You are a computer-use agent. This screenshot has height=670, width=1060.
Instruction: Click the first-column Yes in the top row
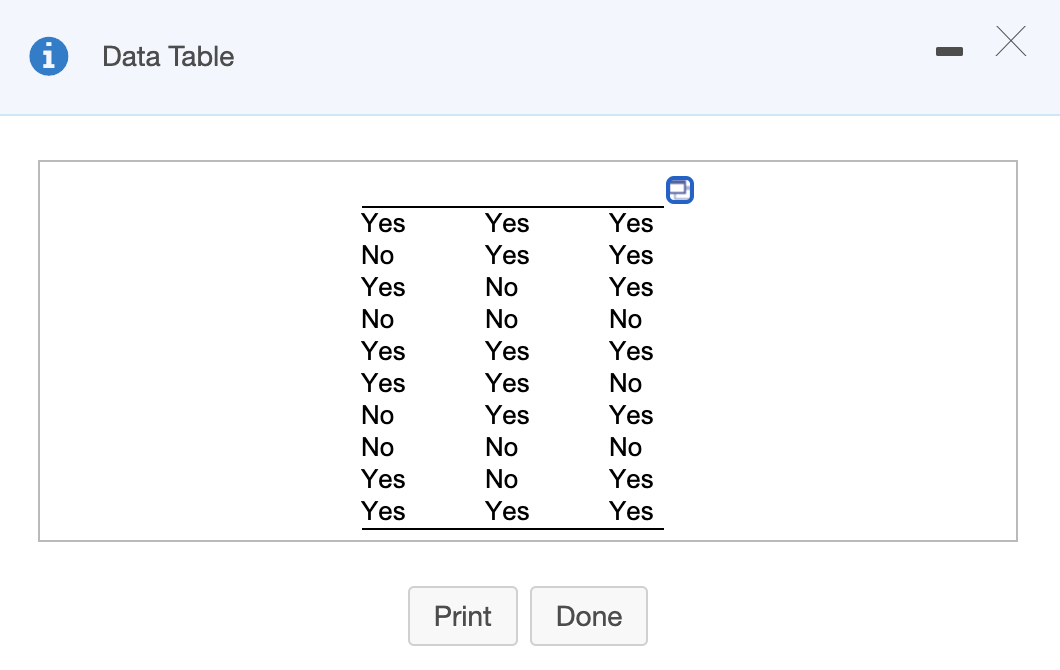pyautogui.click(x=384, y=223)
